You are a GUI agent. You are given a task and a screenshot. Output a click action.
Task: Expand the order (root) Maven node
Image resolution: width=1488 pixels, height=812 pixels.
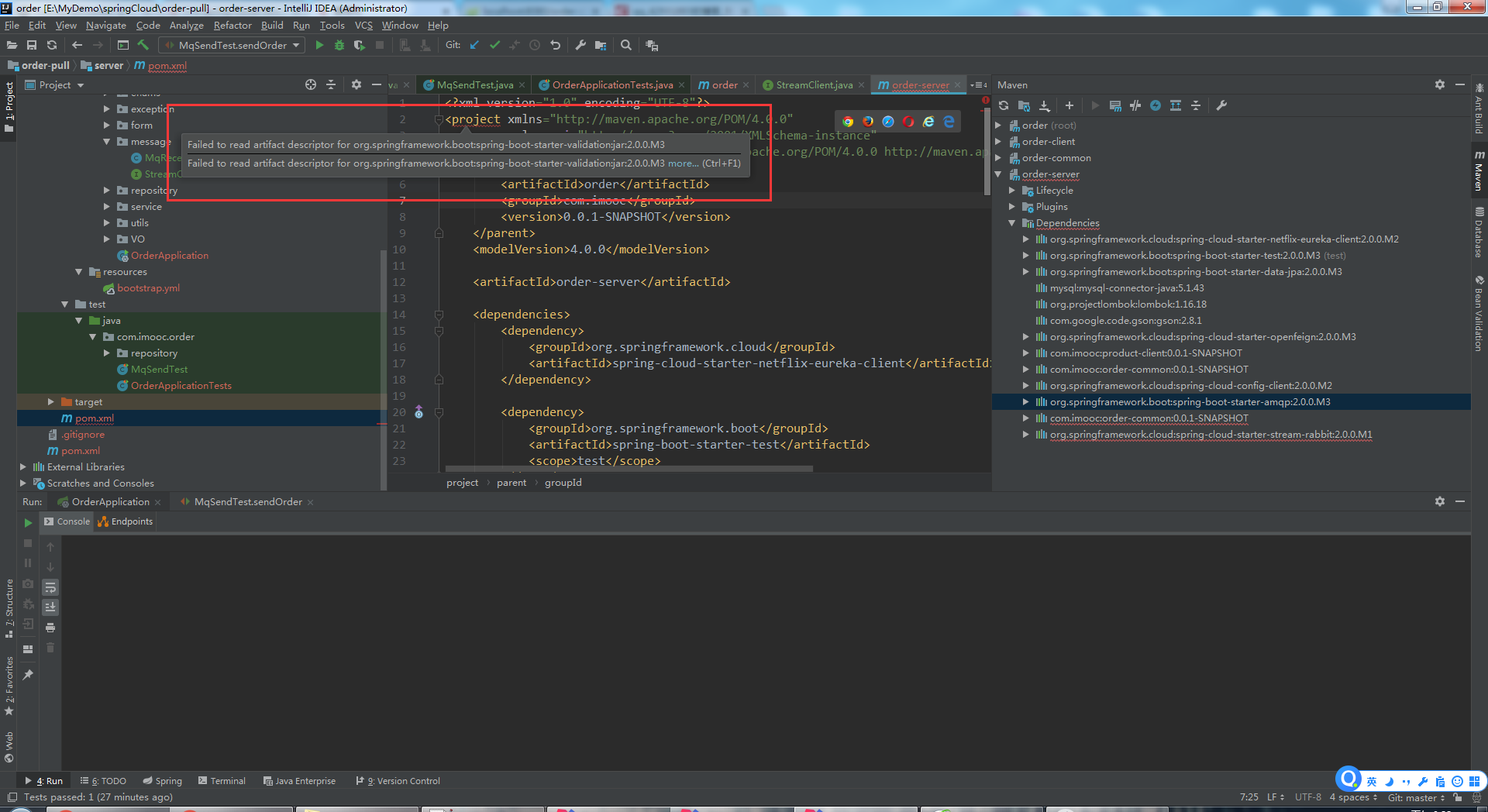click(999, 126)
